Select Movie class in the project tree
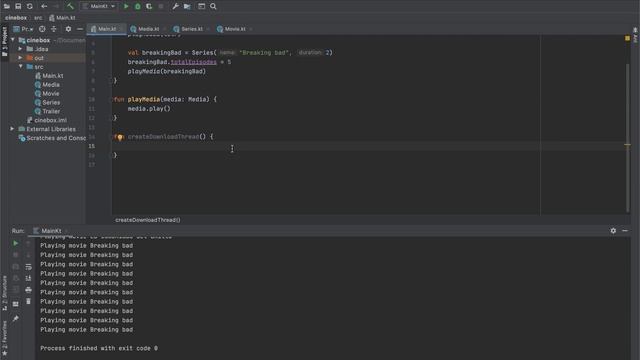640x360 pixels. tap(47, 93)
